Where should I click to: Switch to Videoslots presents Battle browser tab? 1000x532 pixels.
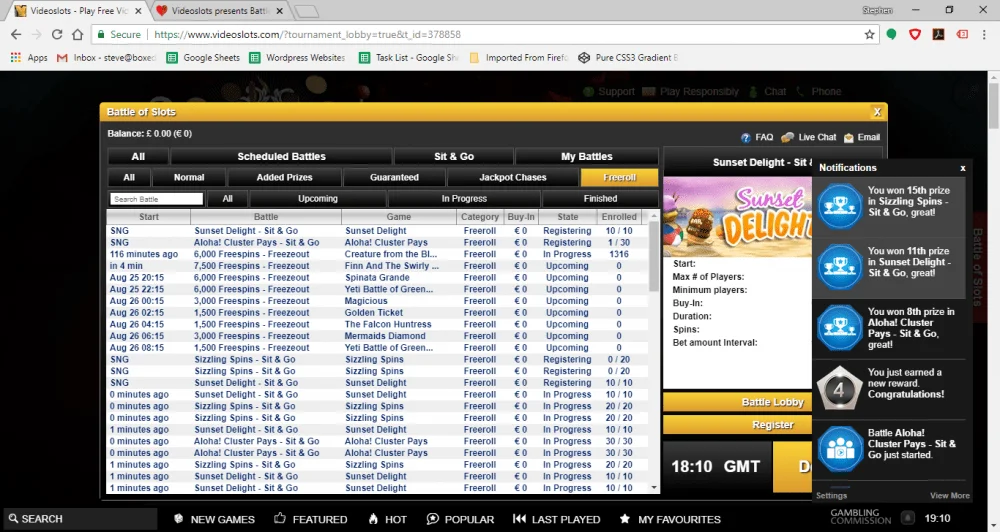coord(221,11)
